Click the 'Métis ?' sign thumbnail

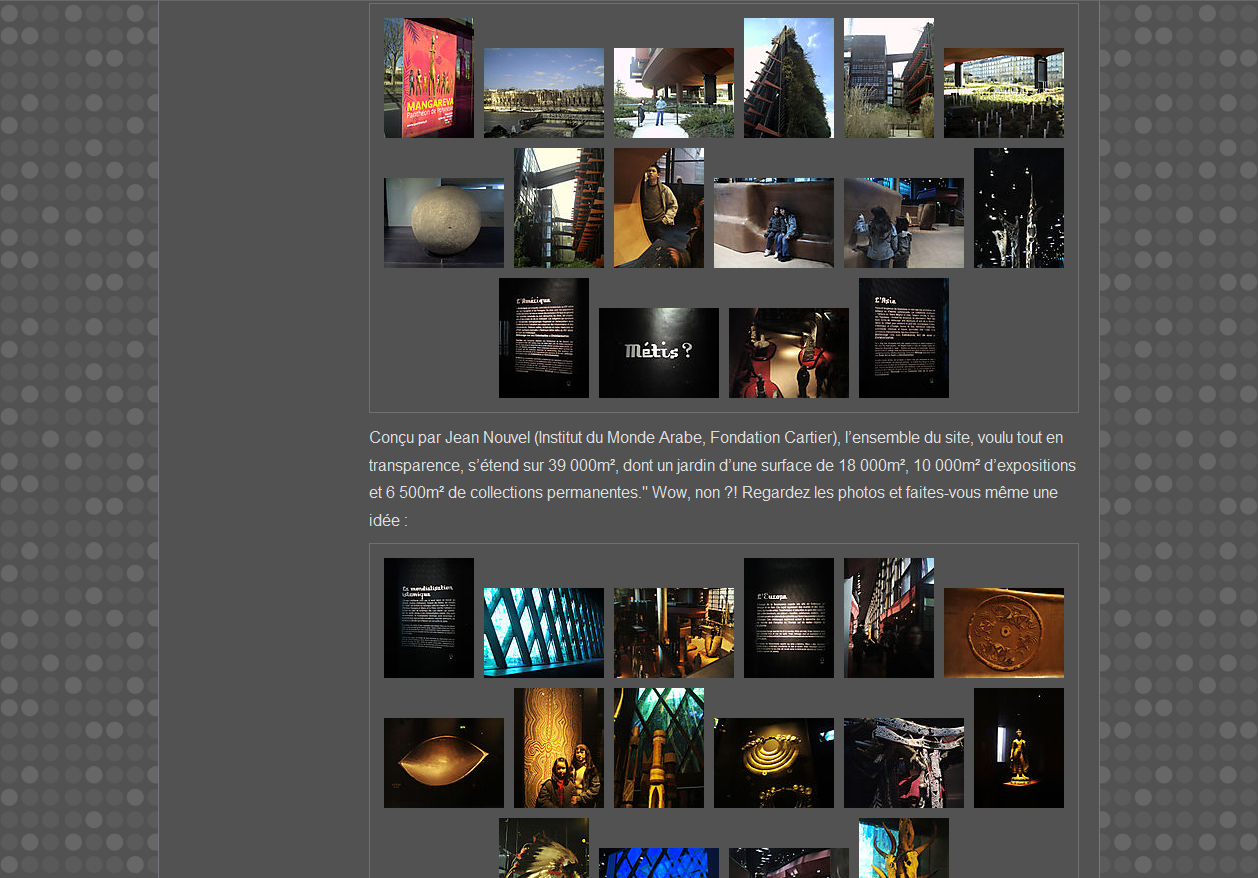point(658,352)
